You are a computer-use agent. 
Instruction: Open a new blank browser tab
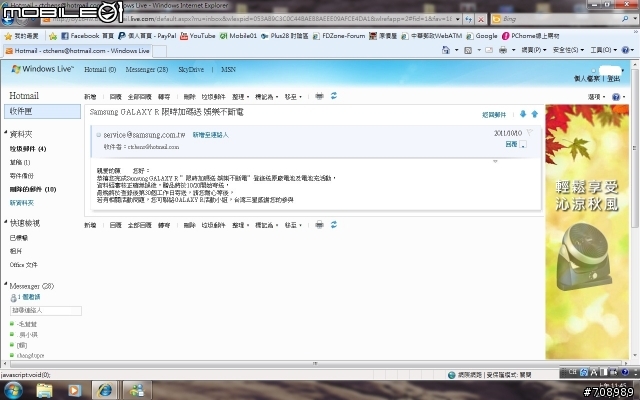(159, 51)
